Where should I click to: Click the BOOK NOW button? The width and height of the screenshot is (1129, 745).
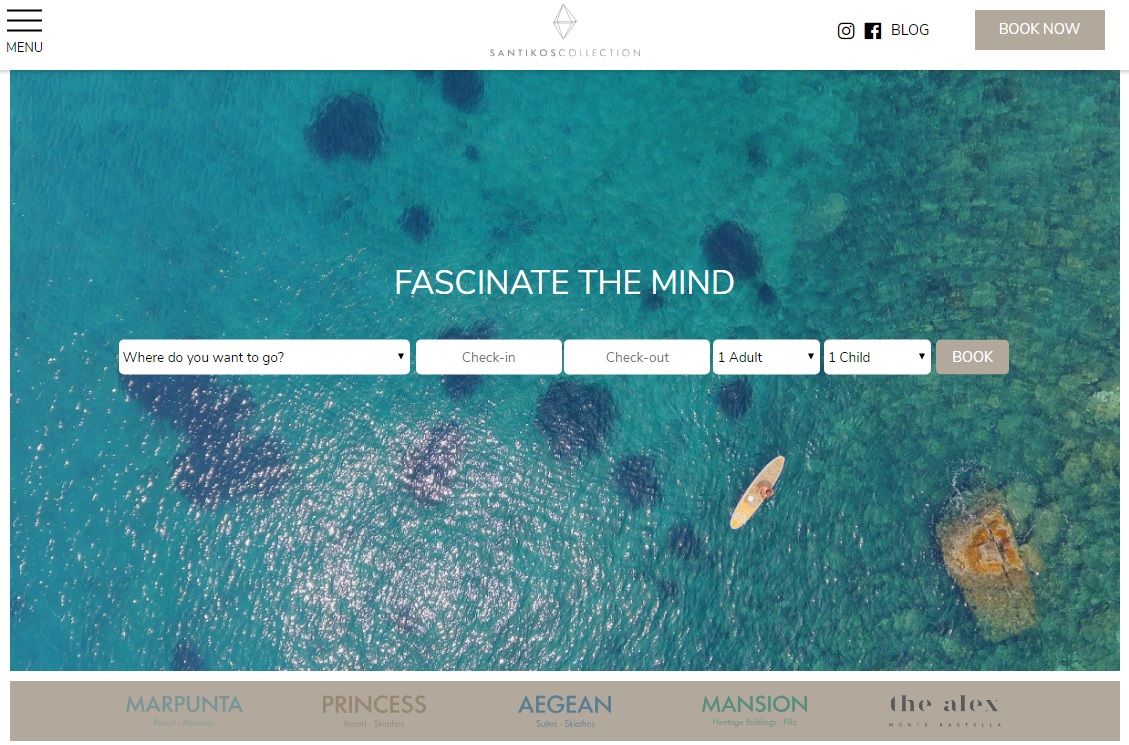pyautogui.click(x=1039, y=30)
